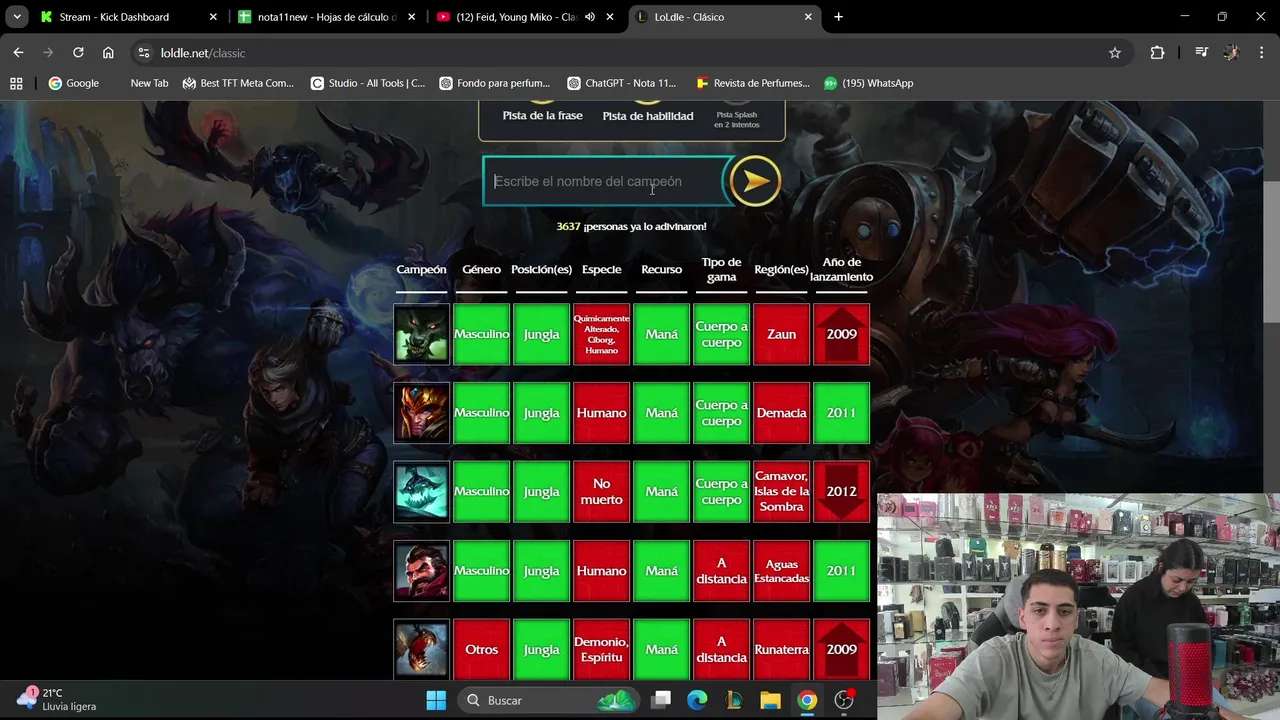Image resolution: width=1280 pixels, height=720 pixels.
Task: Click the taskbar Buscar search box
Action: point(549,700)
